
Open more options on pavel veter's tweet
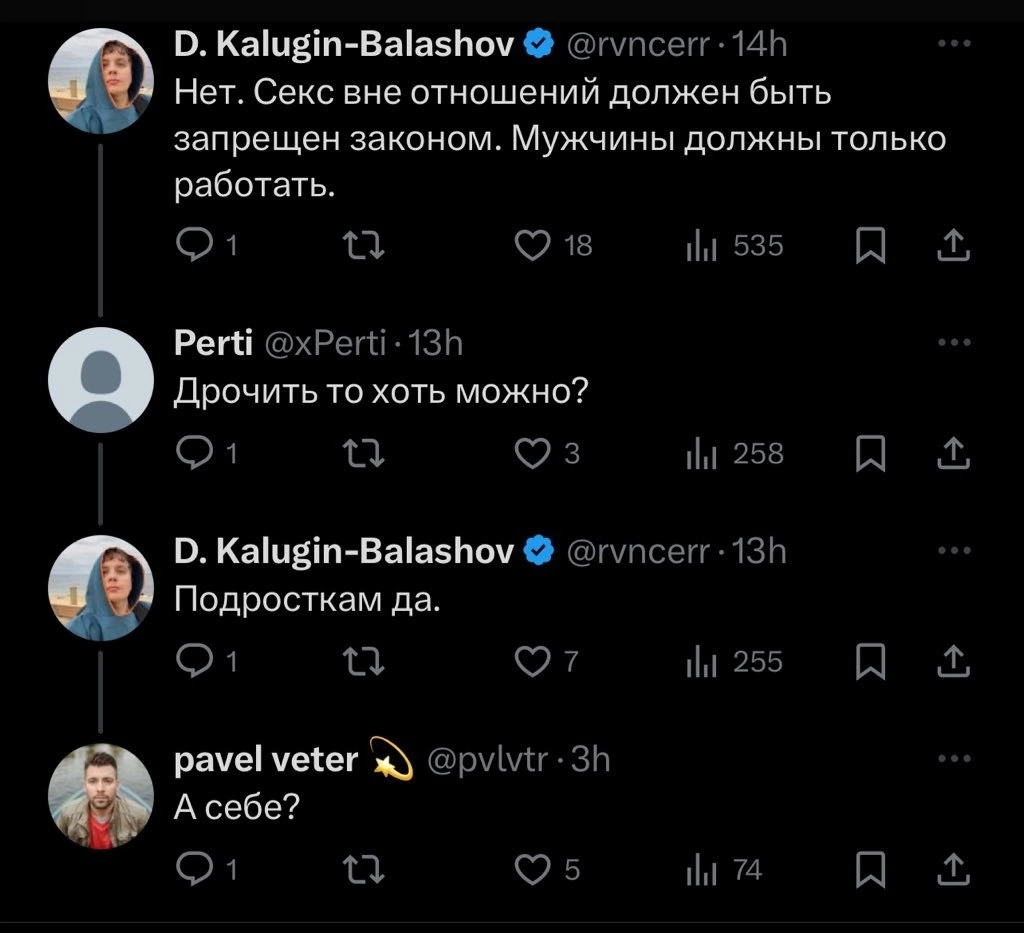click(954, 760)
